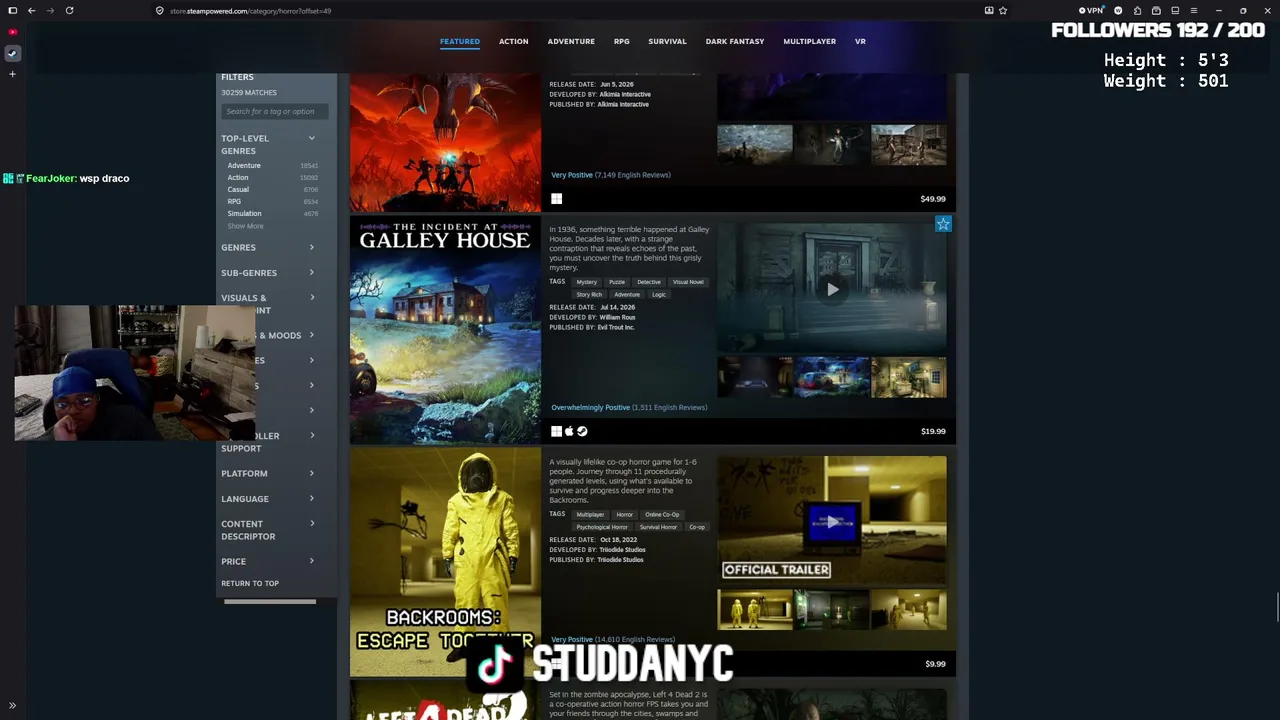Image resolution: width=1280 pixels, height=720 pixels.
Task: Click Return to Top link
Action: 250,583
